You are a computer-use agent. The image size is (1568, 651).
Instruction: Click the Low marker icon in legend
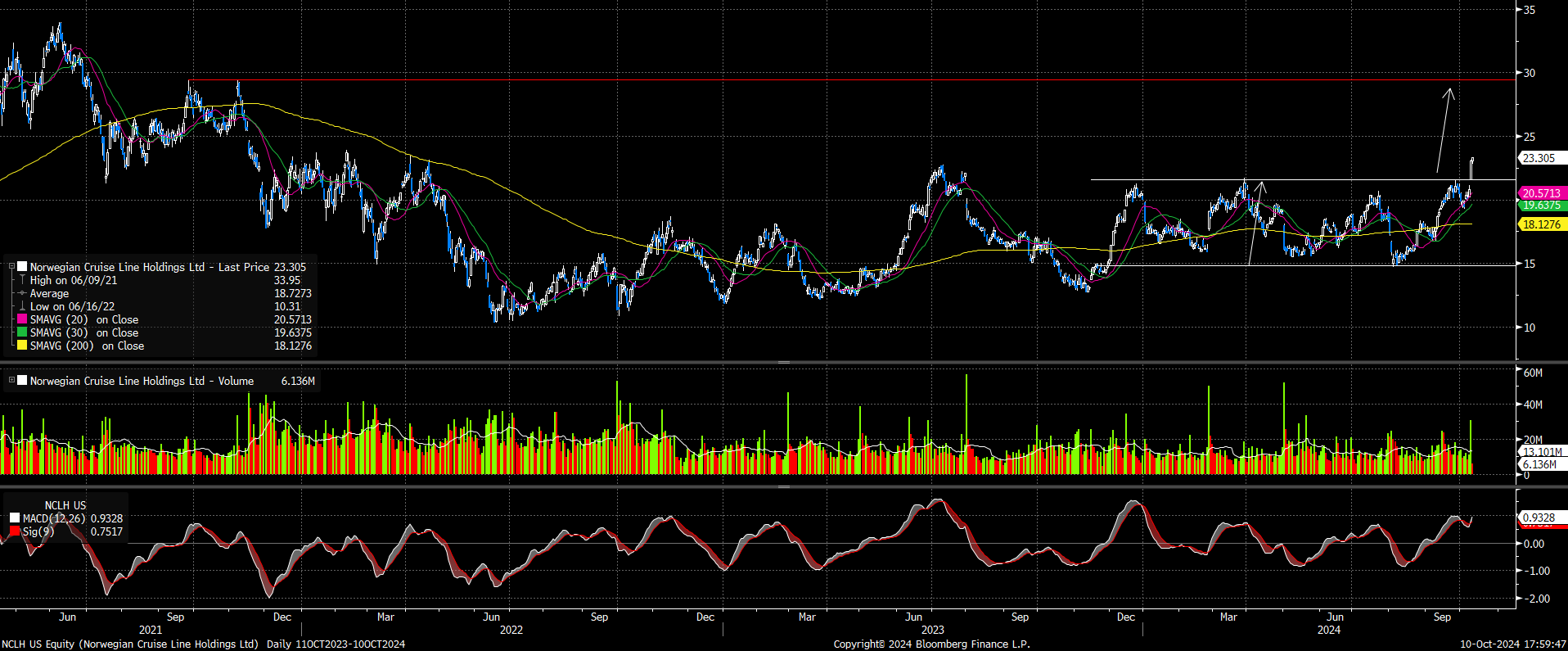23,306
